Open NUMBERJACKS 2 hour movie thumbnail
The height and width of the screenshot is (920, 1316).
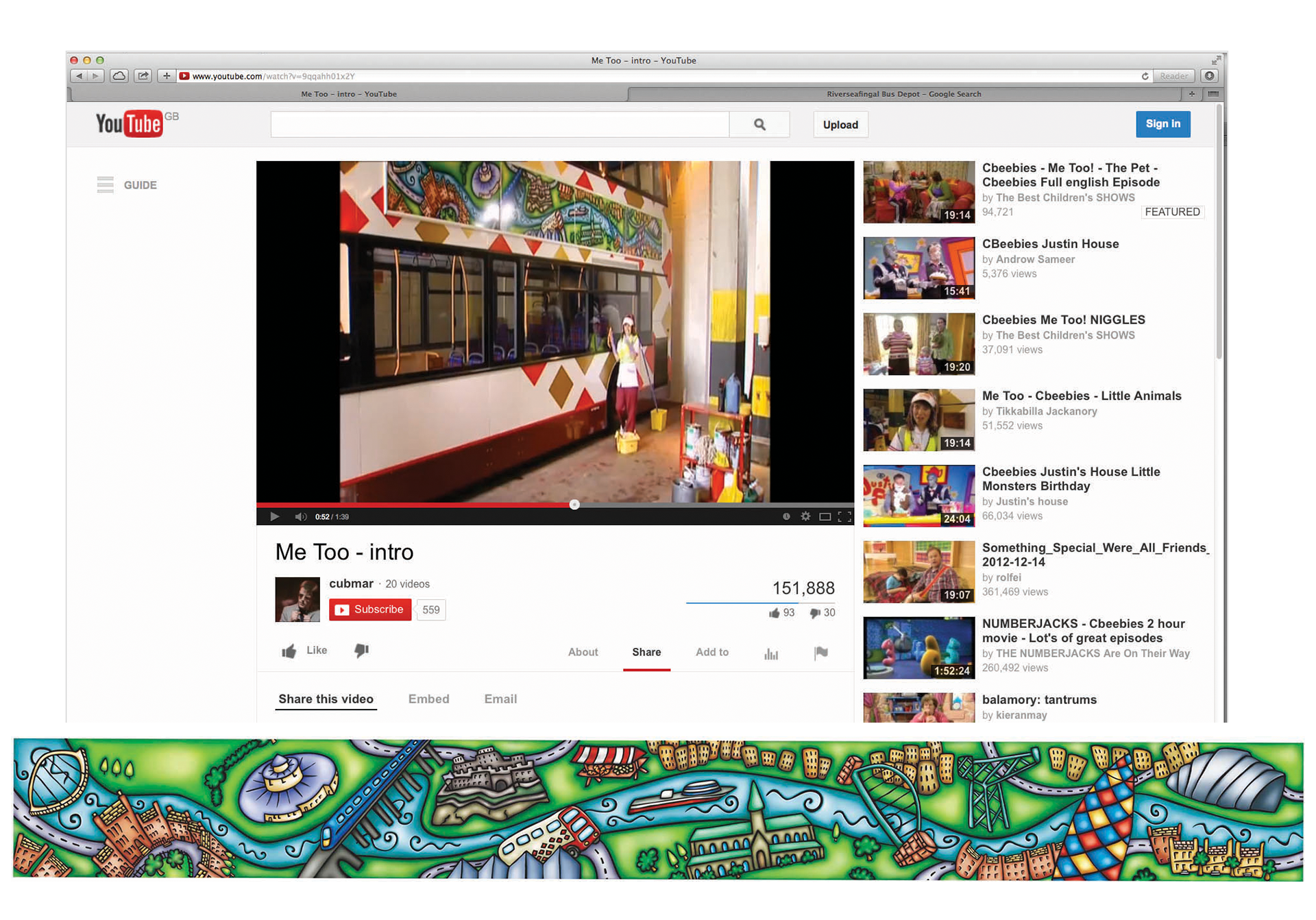click(x=919, y=648)
